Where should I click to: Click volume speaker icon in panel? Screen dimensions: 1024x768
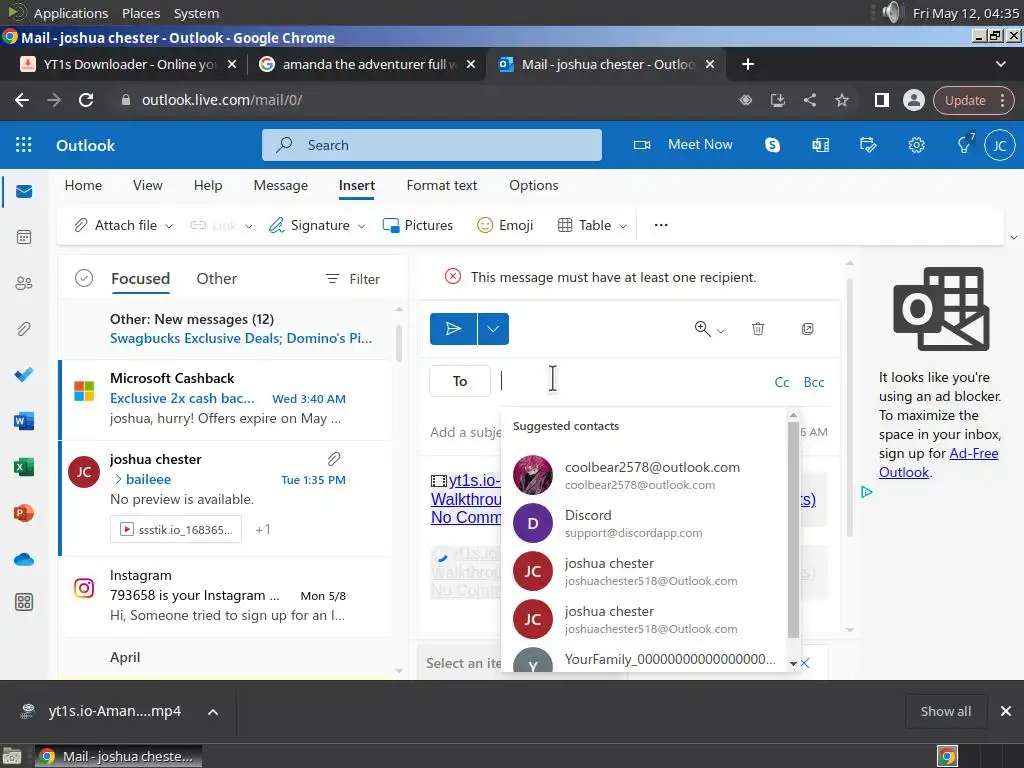tap(890, 12)
